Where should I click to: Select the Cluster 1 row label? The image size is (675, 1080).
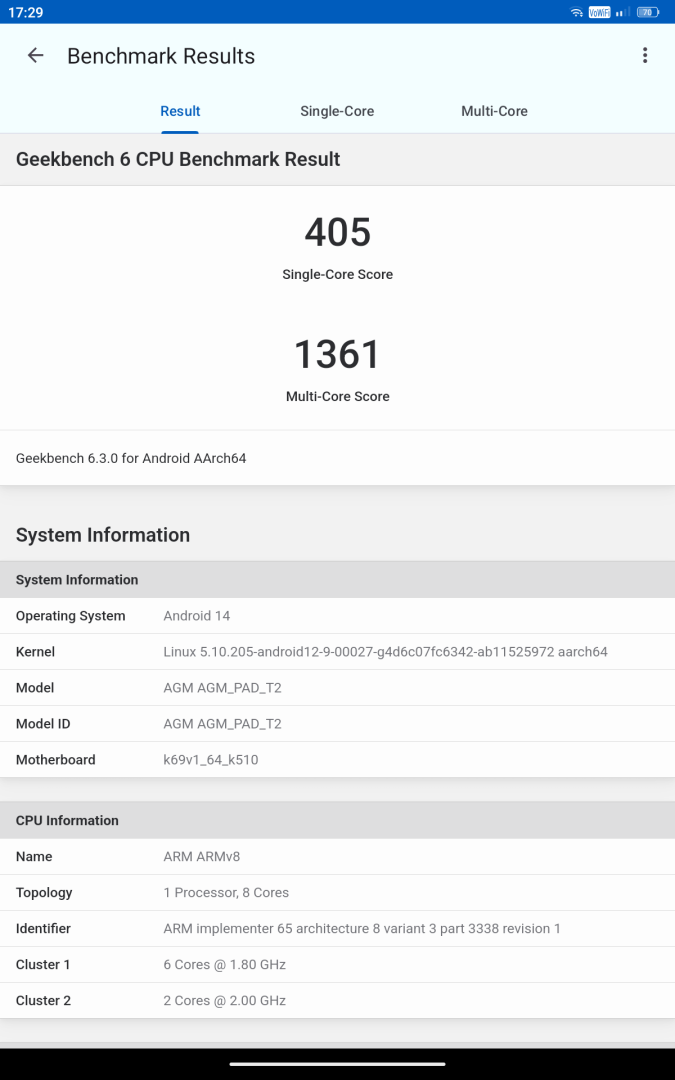(x=43, y=964)
